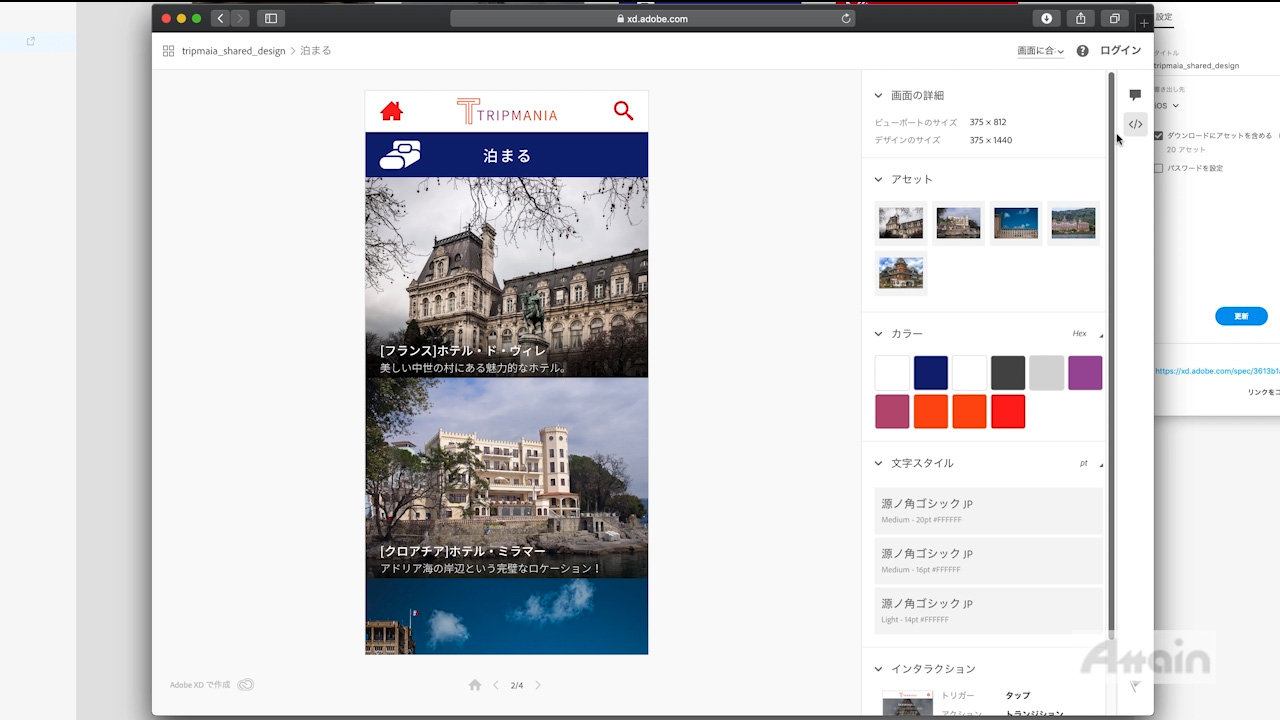Screen dimensions: 1280x720
Task: Toggle the include assets in download checkbox
Action: 1159,135
